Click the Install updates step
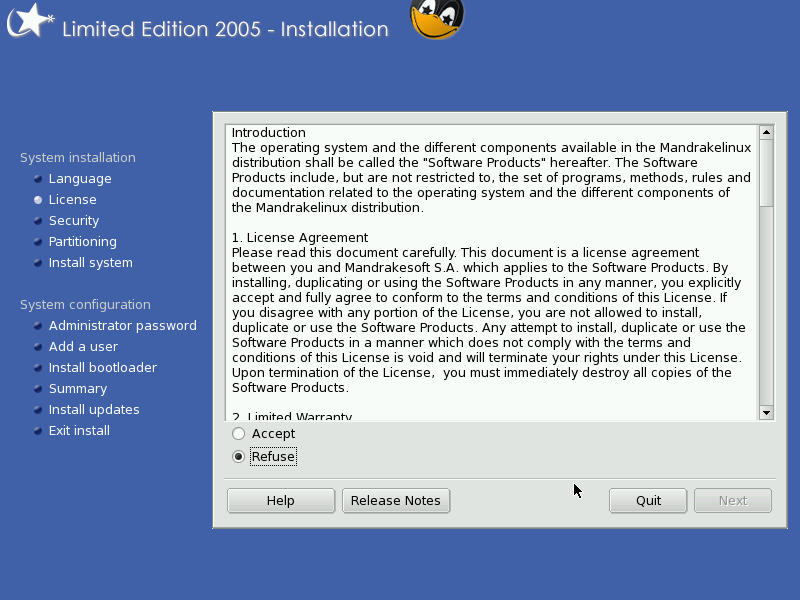The image size is (800, 600). tap(94, 409)
